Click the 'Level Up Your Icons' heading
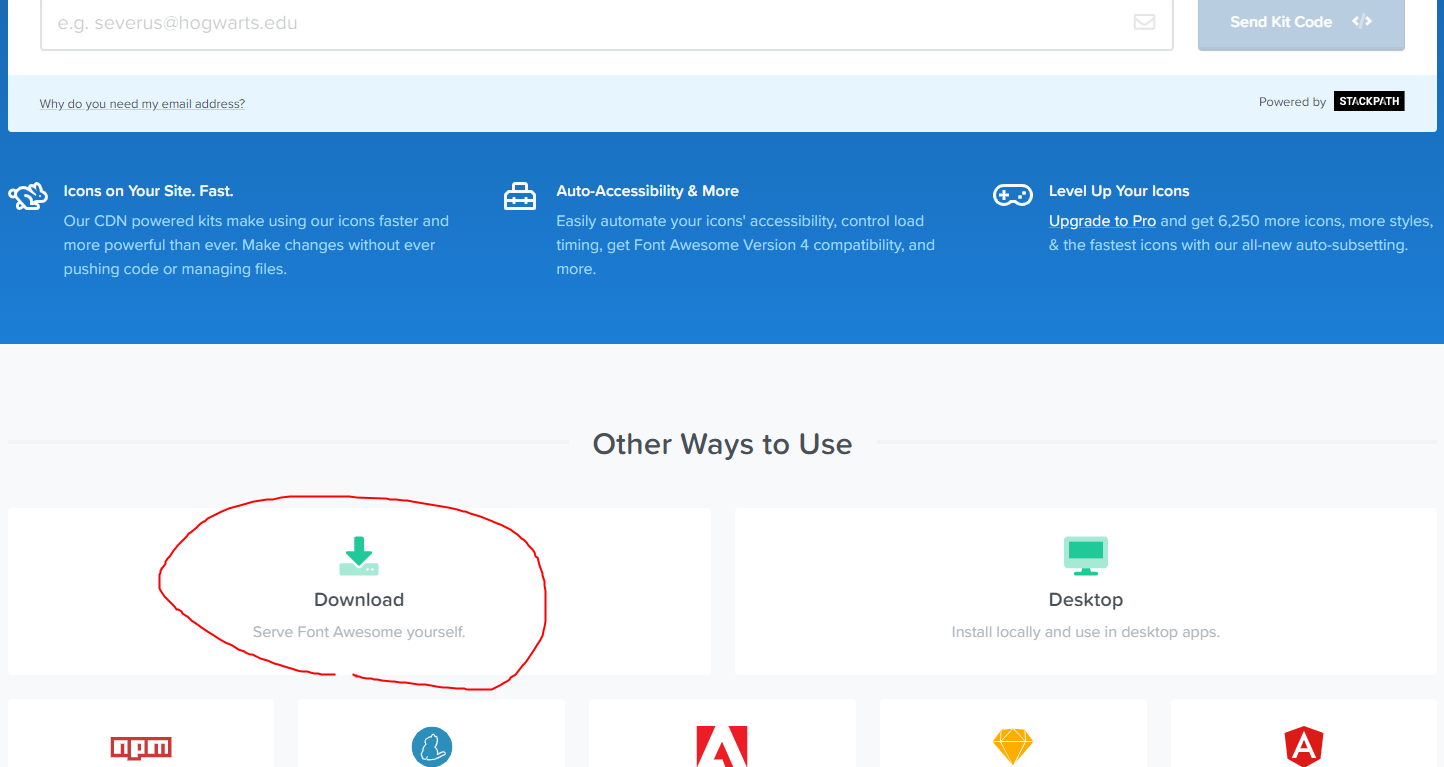This screenshot has width=1444, height=767. (1119, 191)
